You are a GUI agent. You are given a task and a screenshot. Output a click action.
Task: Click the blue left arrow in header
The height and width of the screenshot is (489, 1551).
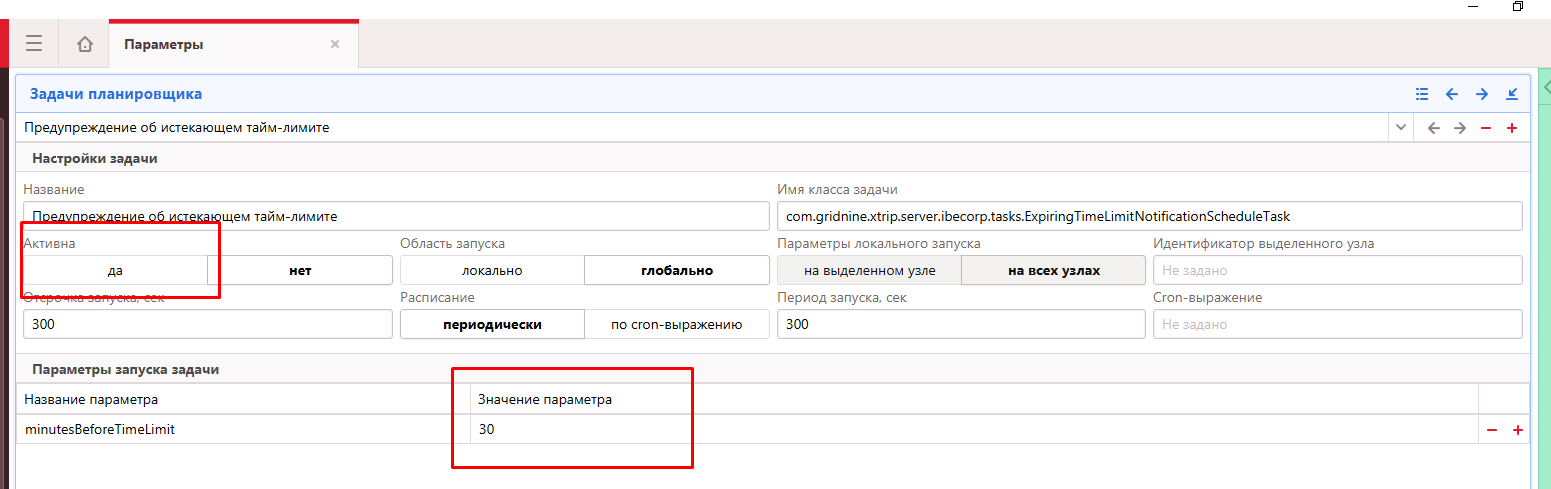click(x=1452, y=94)
